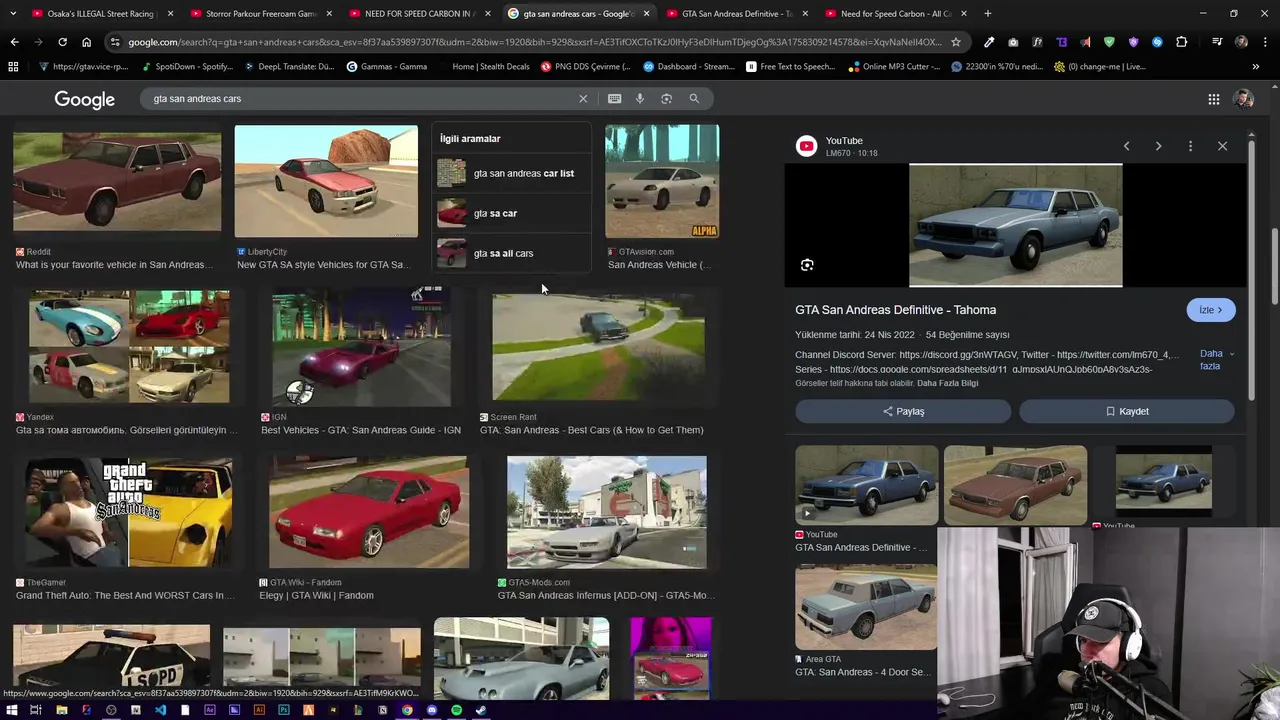The width and height of the screenshot is (1280, 720).
Task: Go back with the browser back arrow
Action: click(x=14, y=42)
